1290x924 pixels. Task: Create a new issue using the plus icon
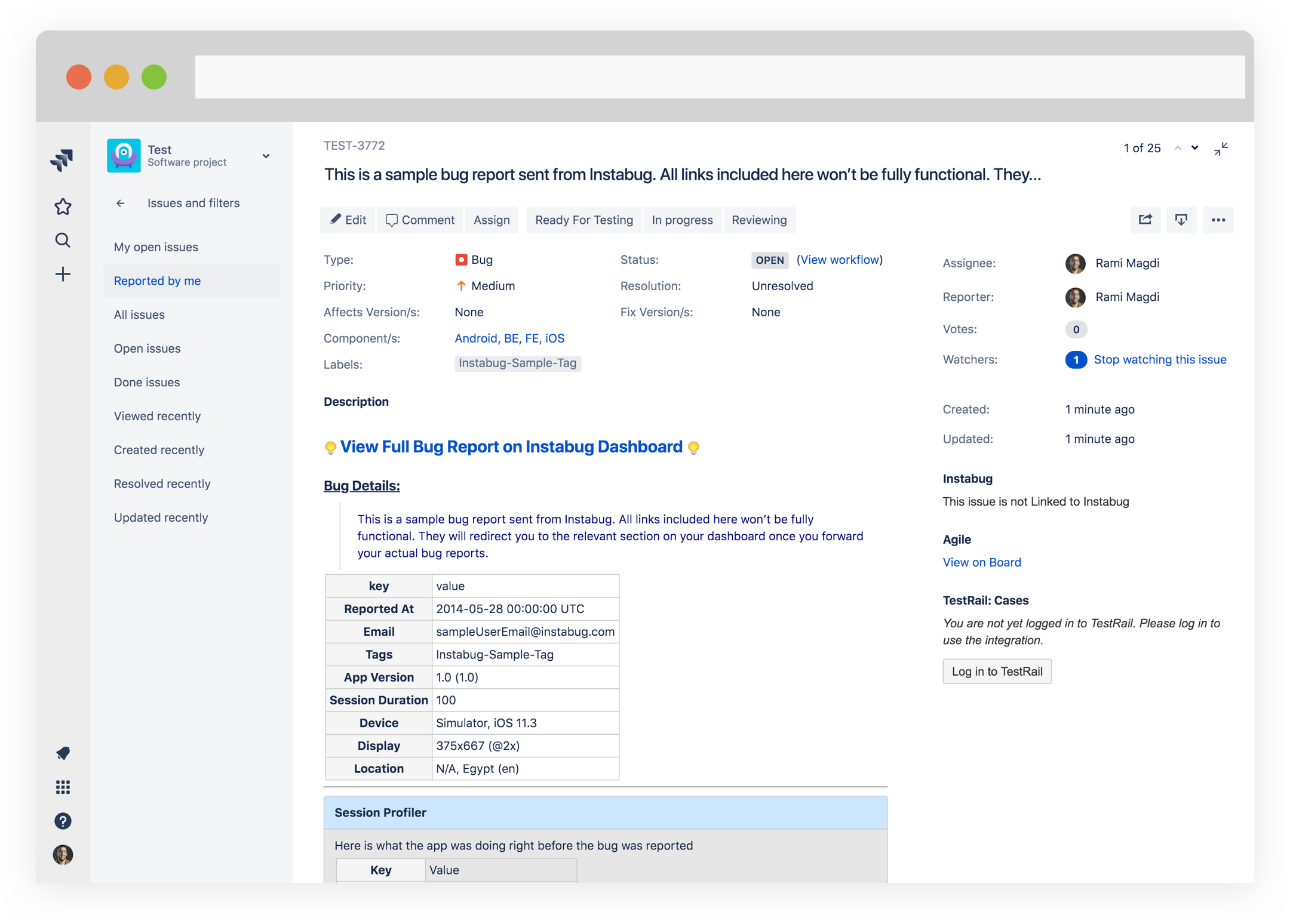[62, 274]
